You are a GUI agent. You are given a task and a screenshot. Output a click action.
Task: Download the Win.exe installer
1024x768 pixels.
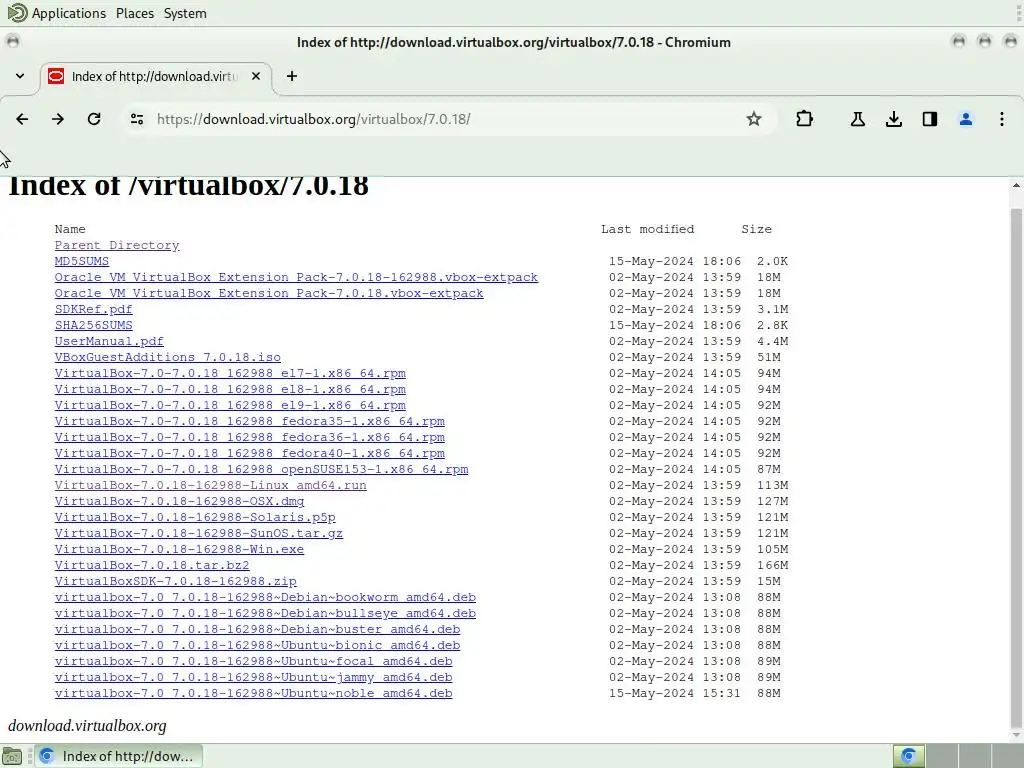point(180,549)
